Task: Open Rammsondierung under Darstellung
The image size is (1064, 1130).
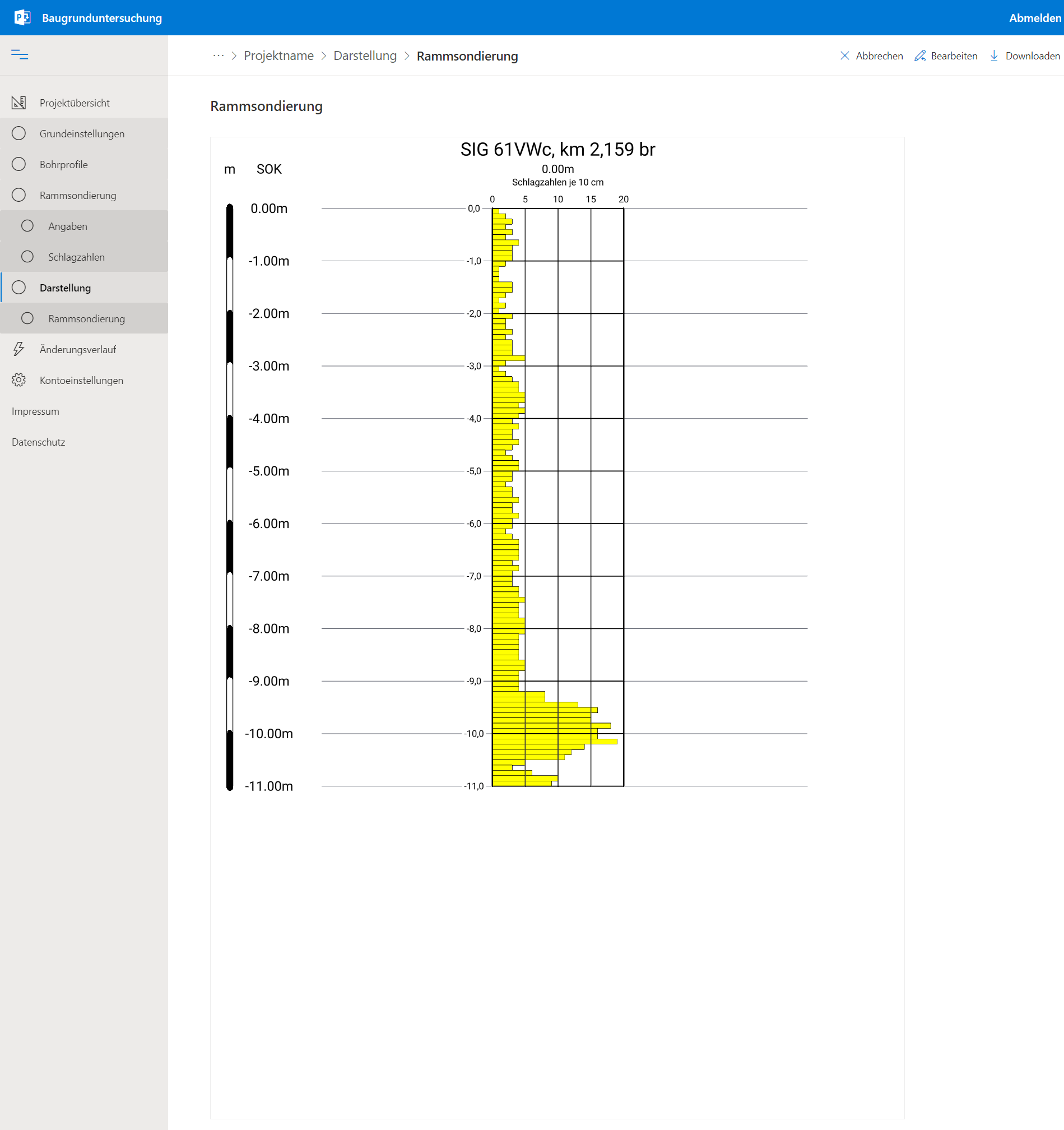Action: pos(86,319)
